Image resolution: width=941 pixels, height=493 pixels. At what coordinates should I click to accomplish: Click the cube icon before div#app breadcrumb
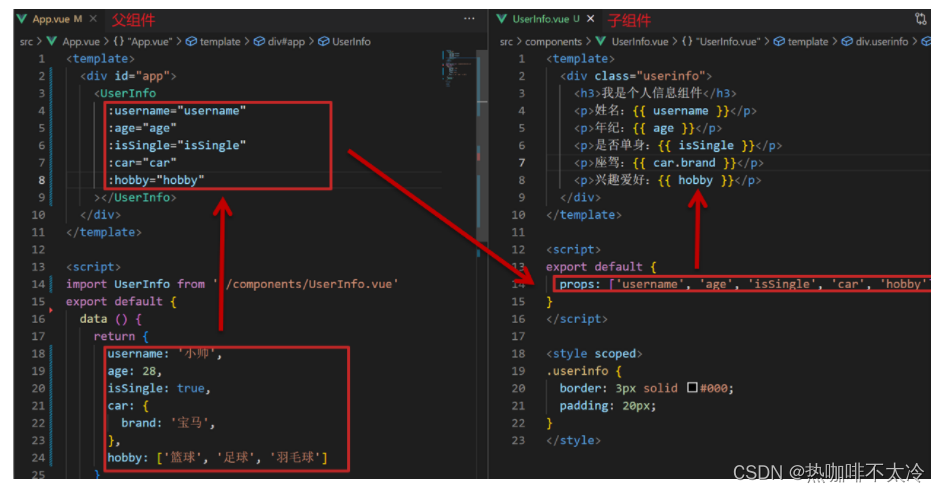[259, 41]
